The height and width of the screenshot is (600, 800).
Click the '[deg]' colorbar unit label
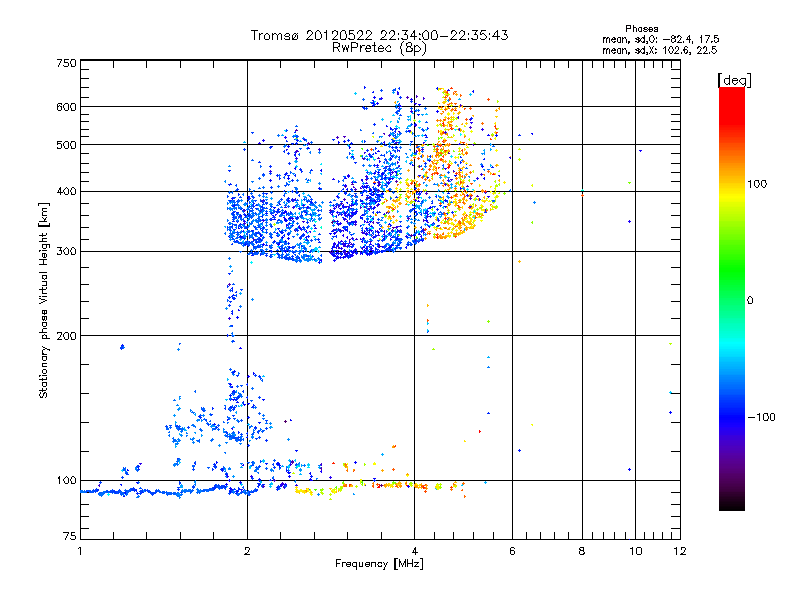point(734,80)
